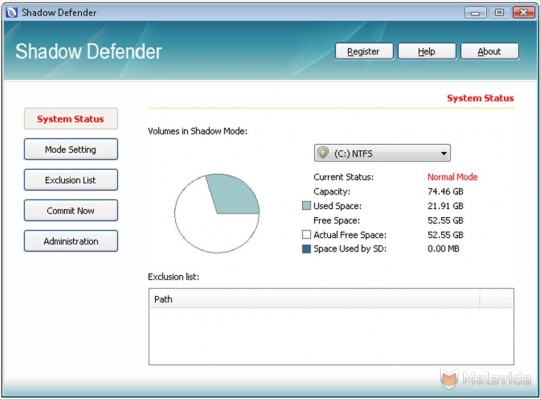Image resolution: width=541 pixels, height=400 pixels.
Task: Click the Exclusion list: label
Action: [174, 277]
